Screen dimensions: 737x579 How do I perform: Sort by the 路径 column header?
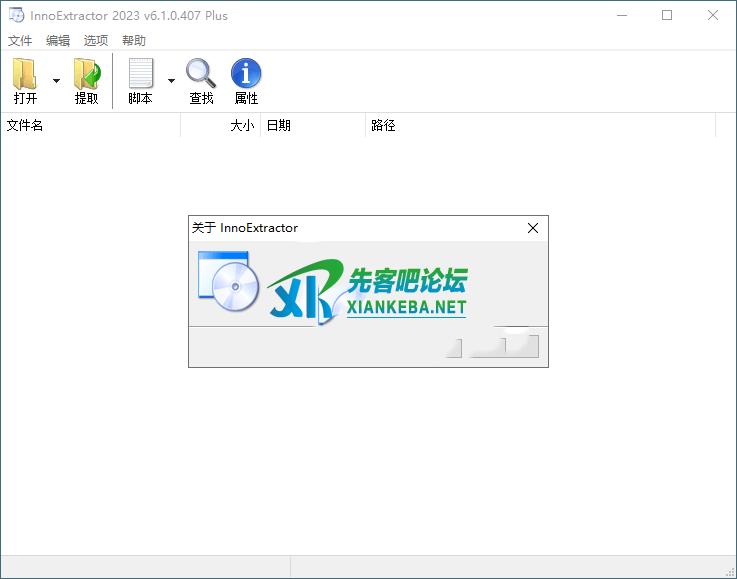point(540,126)
